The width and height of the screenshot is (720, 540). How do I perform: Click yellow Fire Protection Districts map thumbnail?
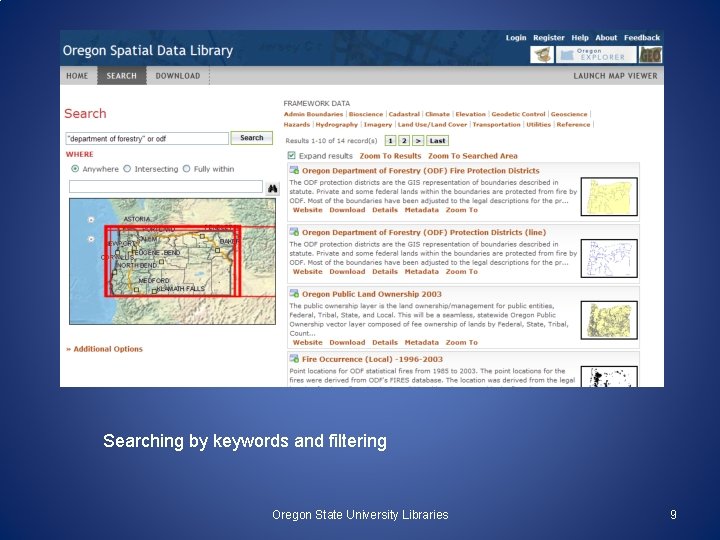click(x=609, y=197)
